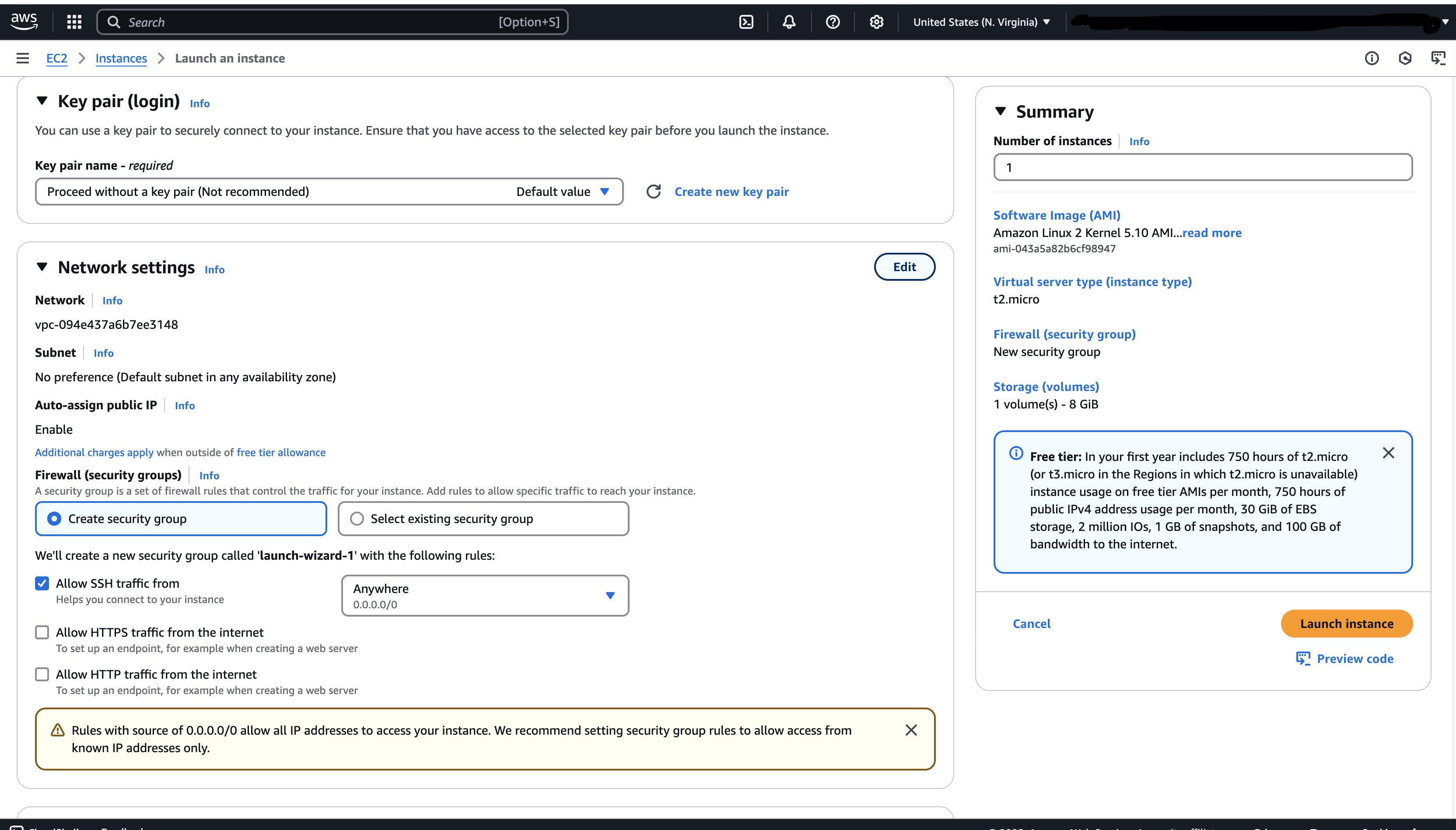Click the AMI ID ami-043a5a82b6cf98947

click(1054, 248)
